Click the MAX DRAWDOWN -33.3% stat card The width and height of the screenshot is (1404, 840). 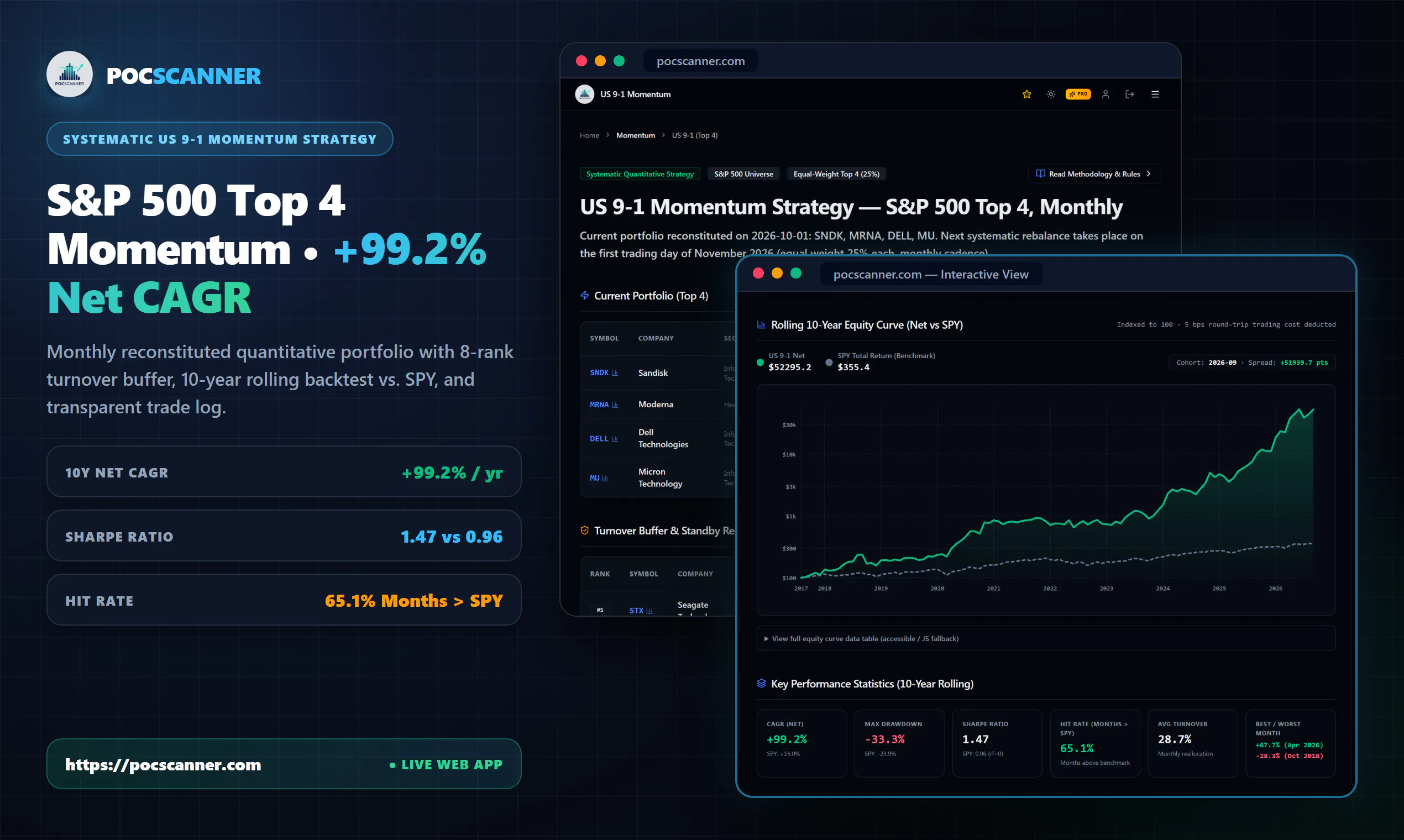(x=899, y=743)
